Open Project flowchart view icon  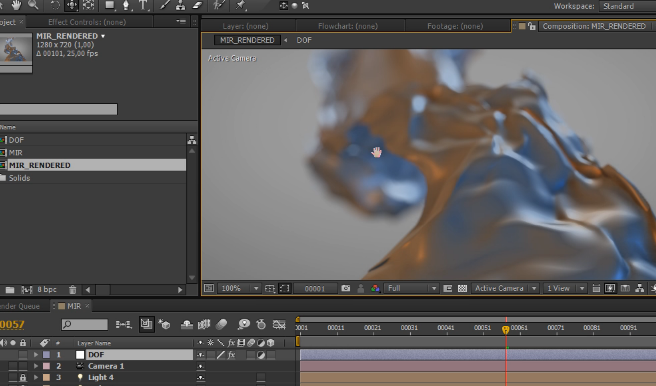[x=192, y=140]
